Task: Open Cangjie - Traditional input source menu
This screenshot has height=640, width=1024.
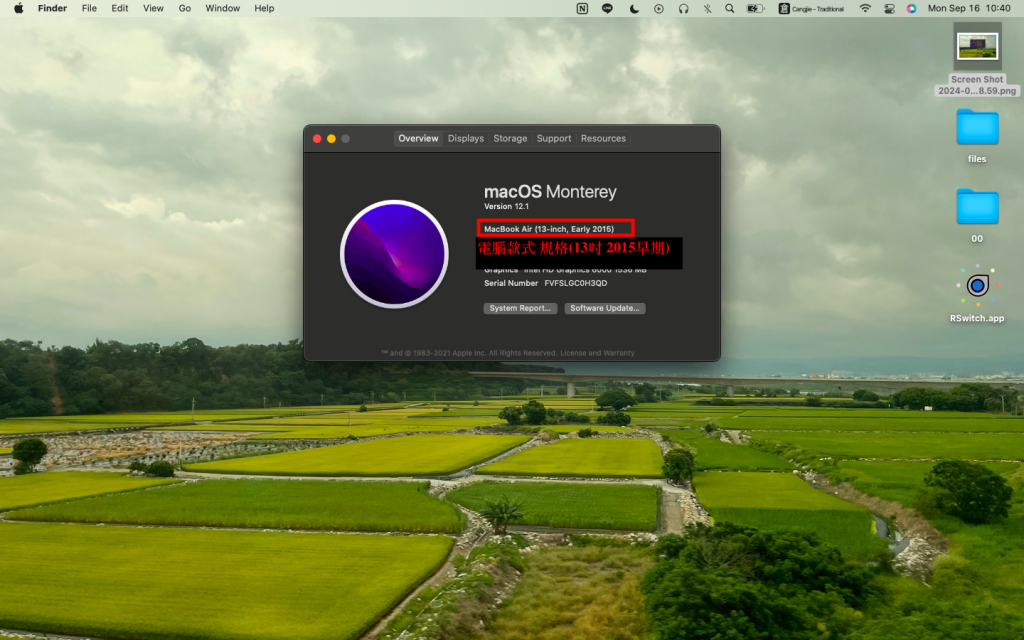Action: 811,8
